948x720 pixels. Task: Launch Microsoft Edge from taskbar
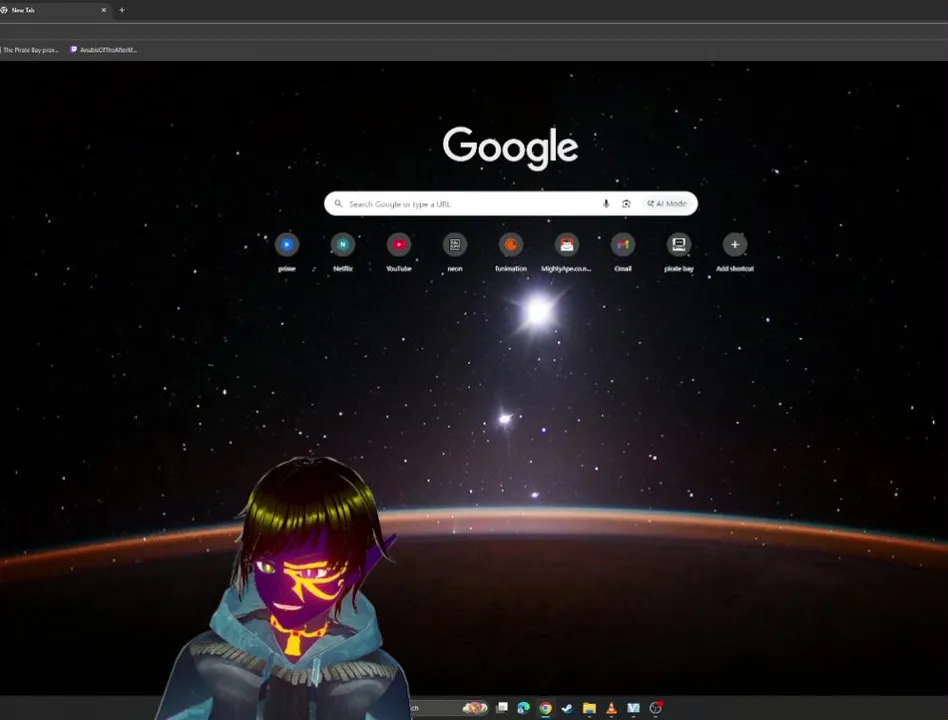coord(524,707)
